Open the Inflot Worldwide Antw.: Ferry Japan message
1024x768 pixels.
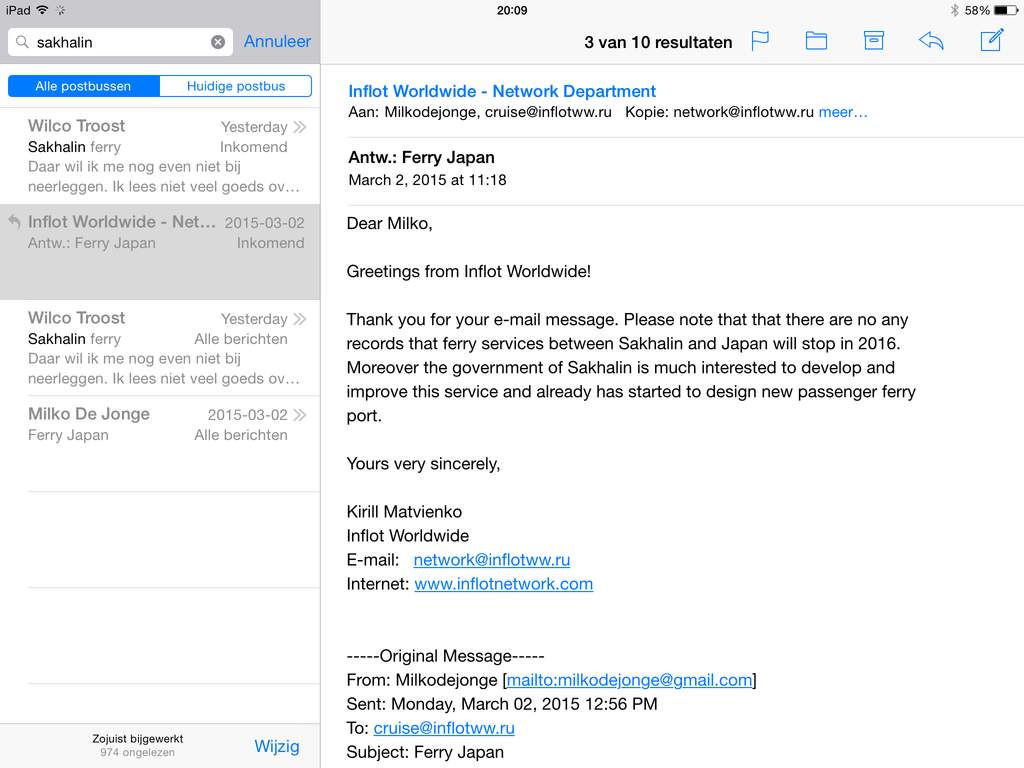pyautogui.click(x=160, y=252)
